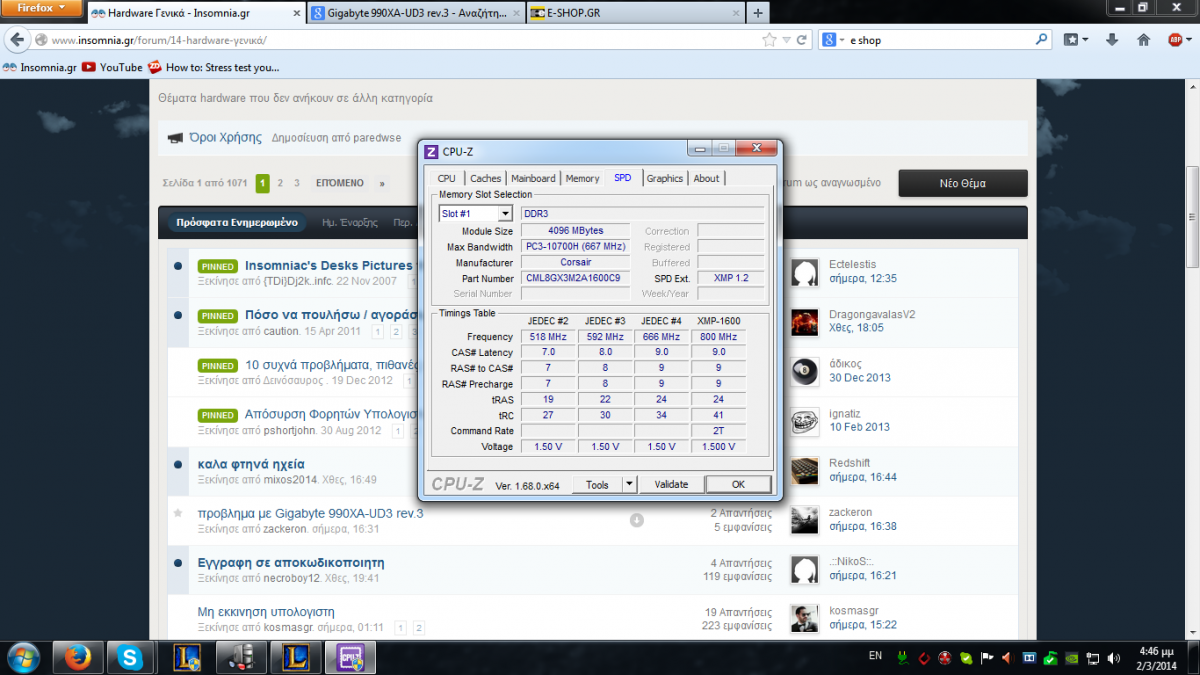Go to the ΕΠΟΜΕΝΟ next page link
Screen dimensions: 1200x675
[x=340, y=184]
